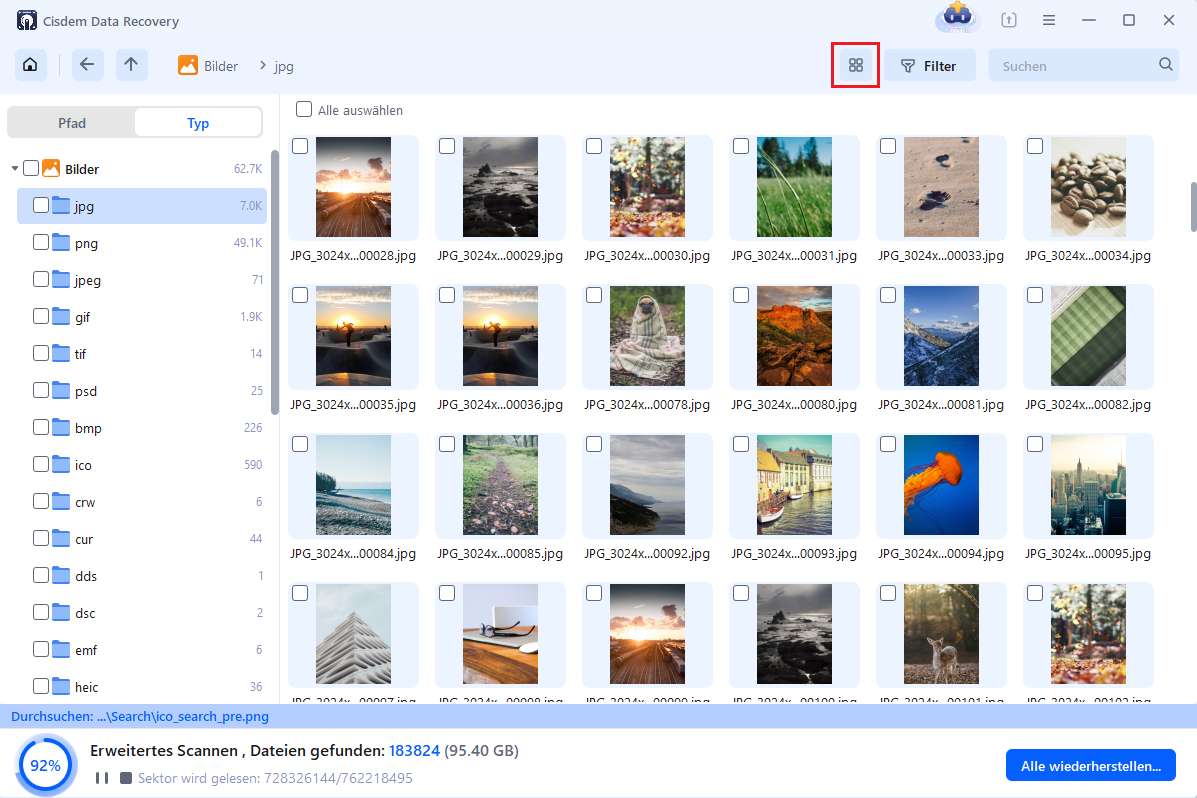Viewport: 1197px width, 798px height.
Task: Check the Alle auswählen checkbox
Action: [x=304, y=110]
